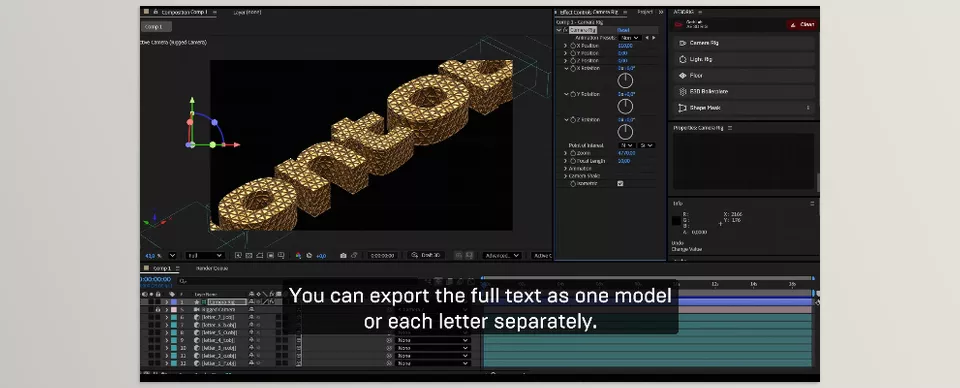
Task: Toggle the X Position stopwatch
Action: point(573,45)
